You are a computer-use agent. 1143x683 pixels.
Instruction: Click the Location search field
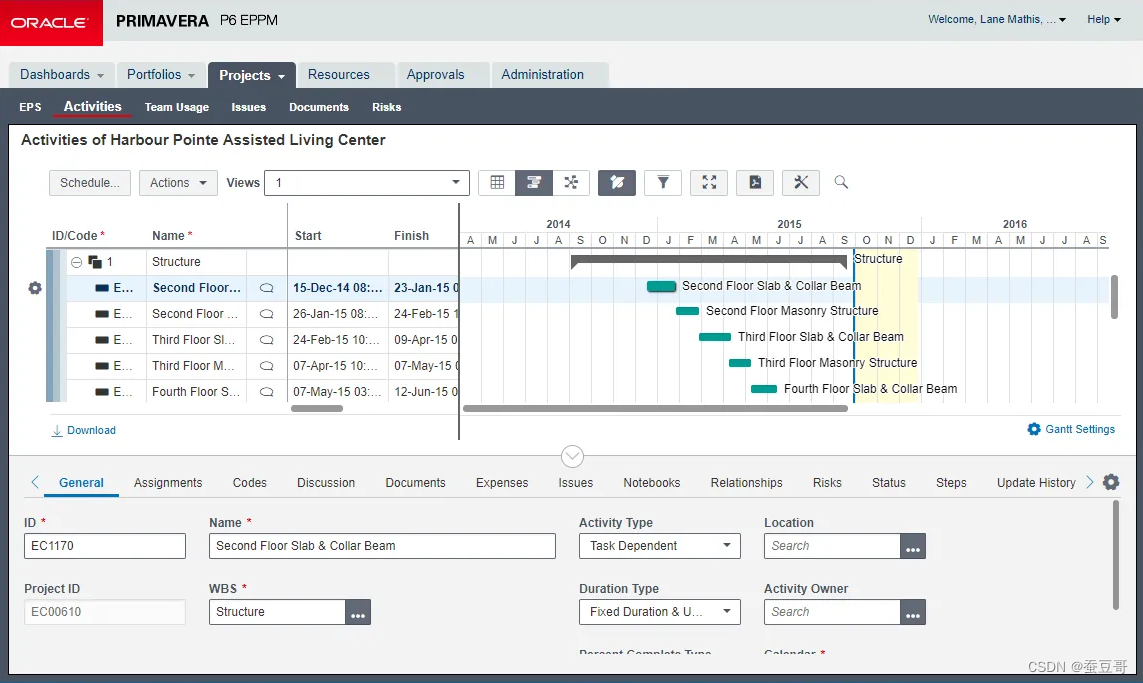point(832,546)
